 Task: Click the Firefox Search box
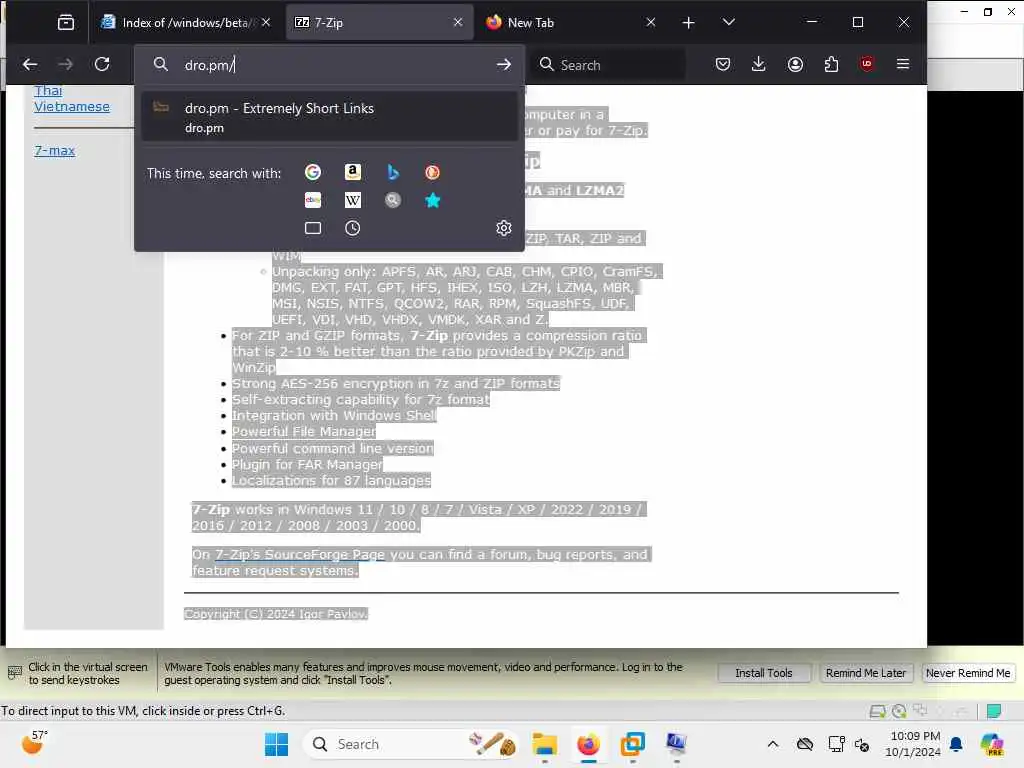tap(608, 65)
